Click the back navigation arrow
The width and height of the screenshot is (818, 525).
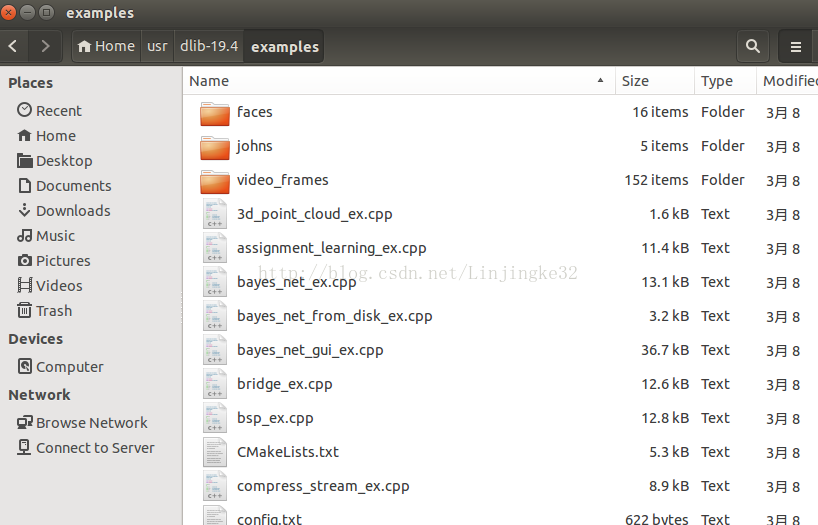tap(14, 46)
